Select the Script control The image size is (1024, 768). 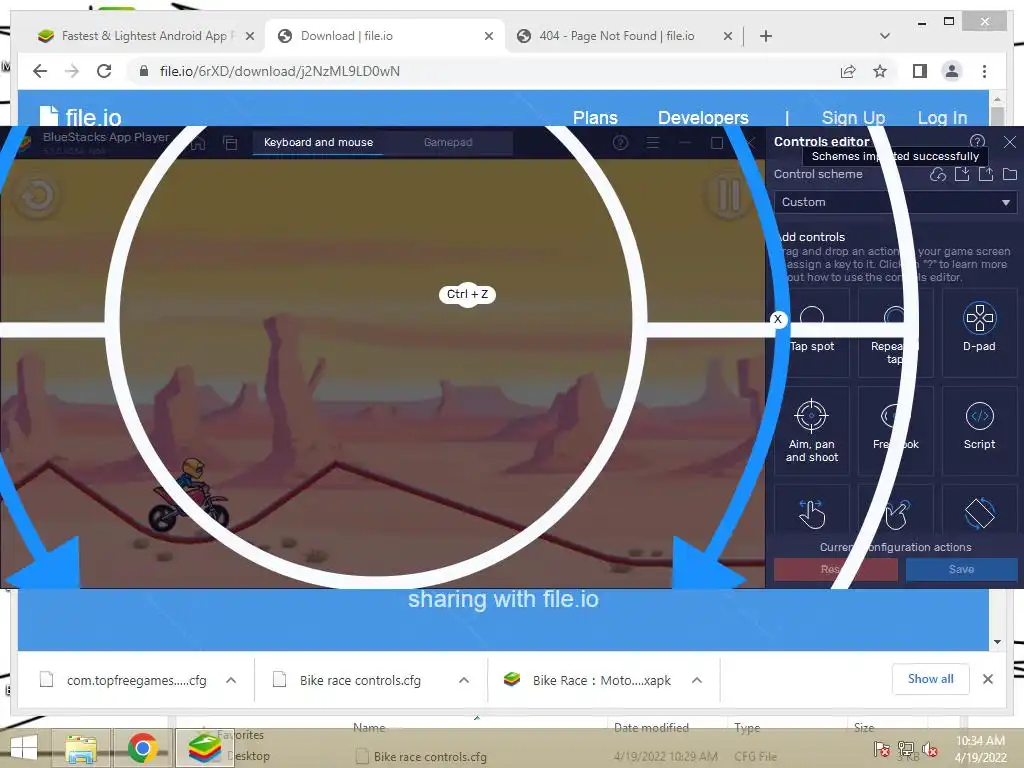pyautogui.click(x=979, y=430)
